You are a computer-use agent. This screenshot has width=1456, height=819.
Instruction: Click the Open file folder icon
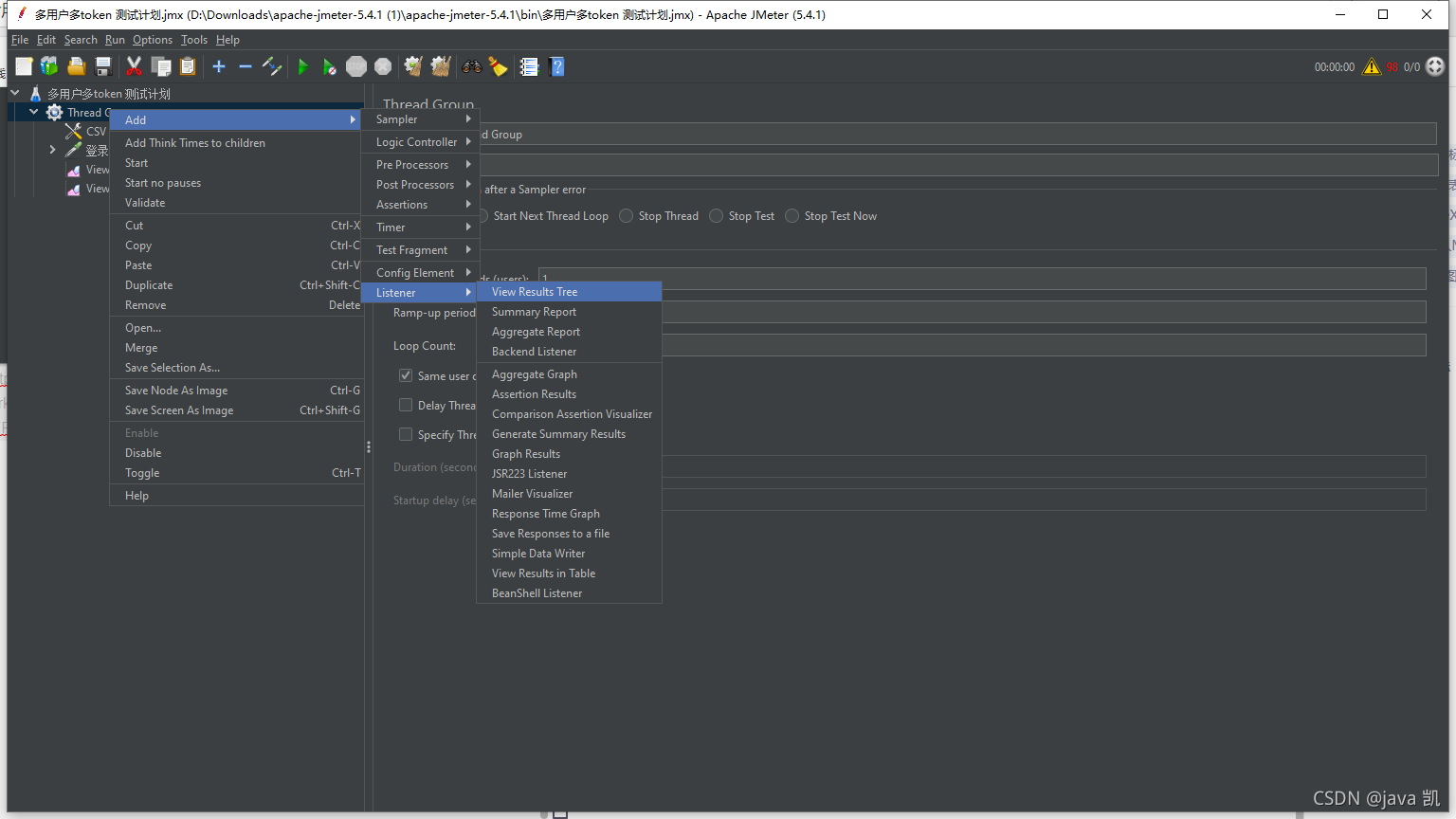[77, 66]
